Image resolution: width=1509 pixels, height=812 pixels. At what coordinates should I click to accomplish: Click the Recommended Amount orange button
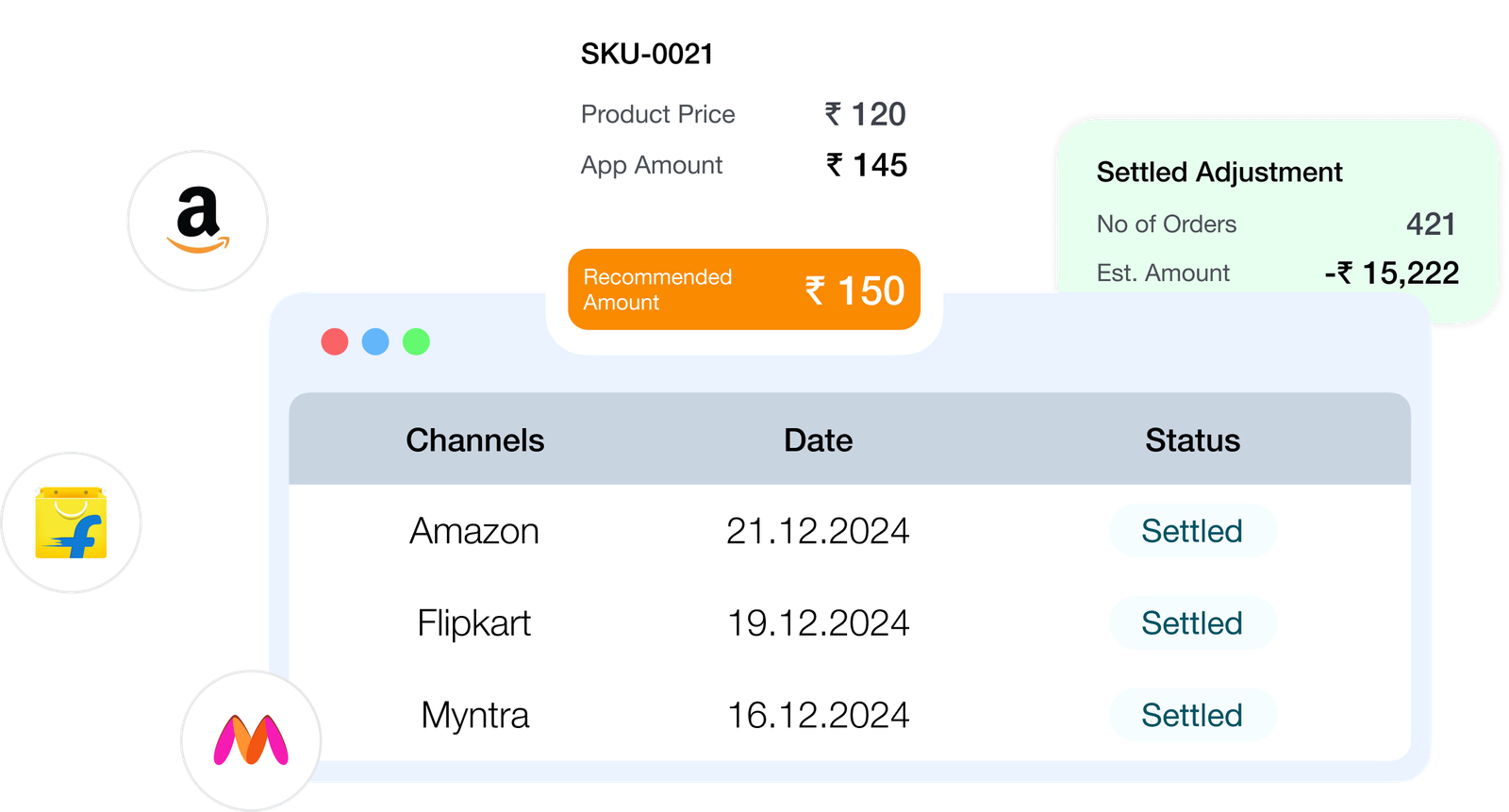[744, 290]
